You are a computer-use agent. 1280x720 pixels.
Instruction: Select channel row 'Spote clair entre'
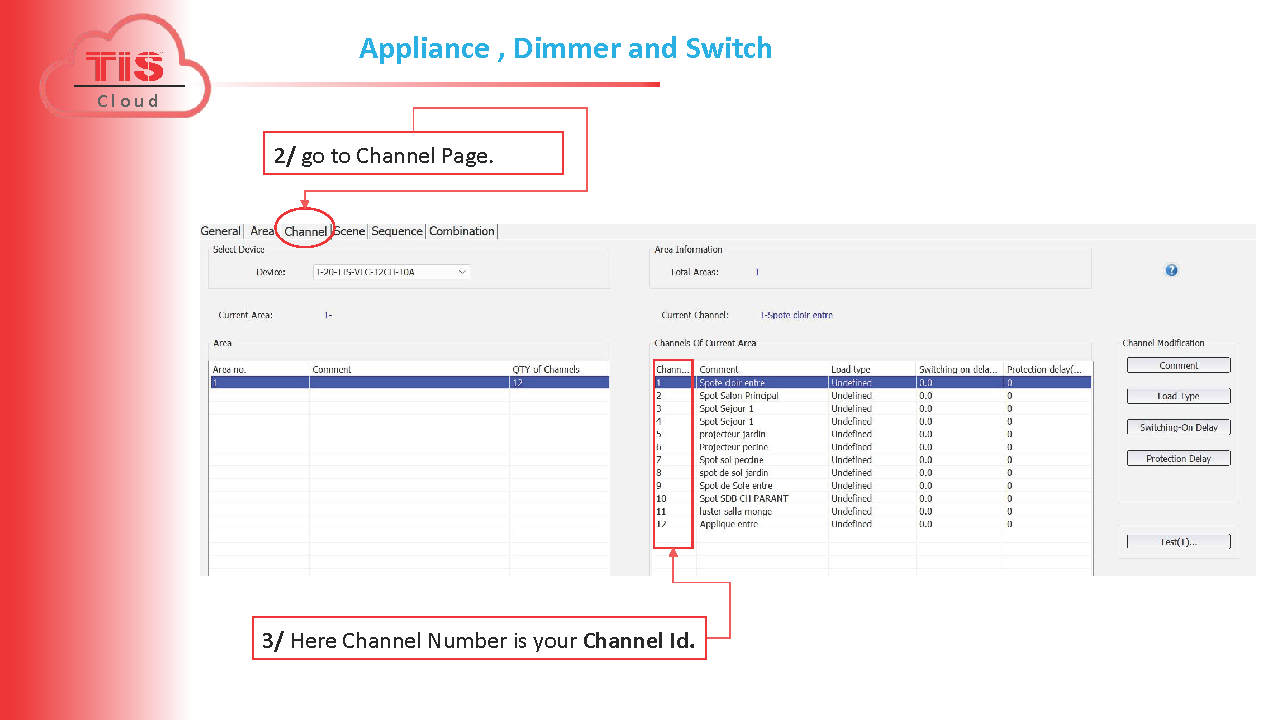tap(872, 382)
